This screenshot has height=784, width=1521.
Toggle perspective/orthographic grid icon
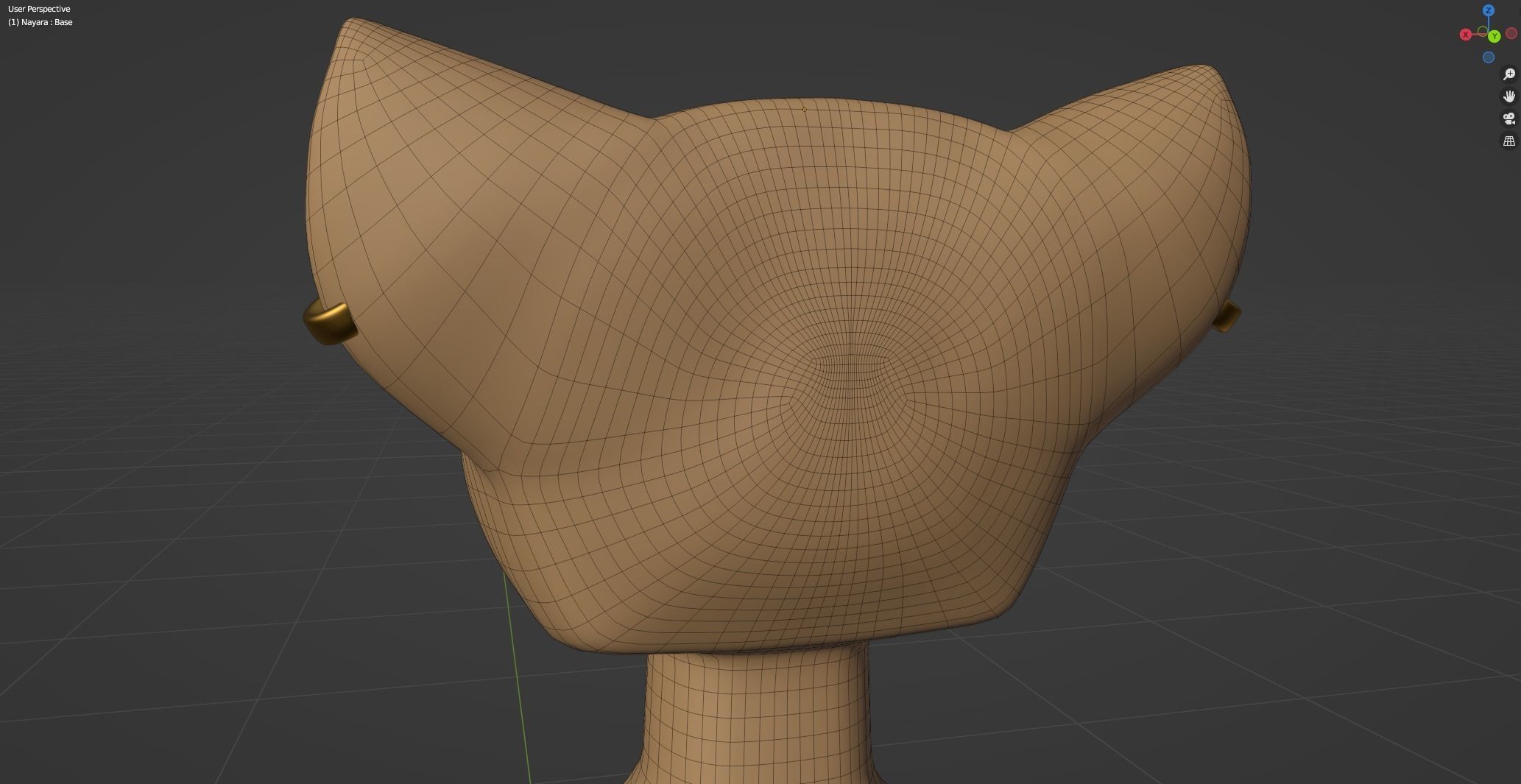(x=1509, y=141)
